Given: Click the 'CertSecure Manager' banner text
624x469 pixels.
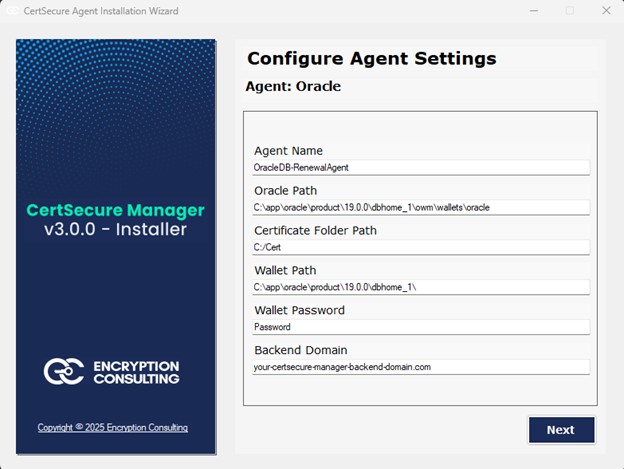Looking at the screenshot, I should [x=115, y=210].
